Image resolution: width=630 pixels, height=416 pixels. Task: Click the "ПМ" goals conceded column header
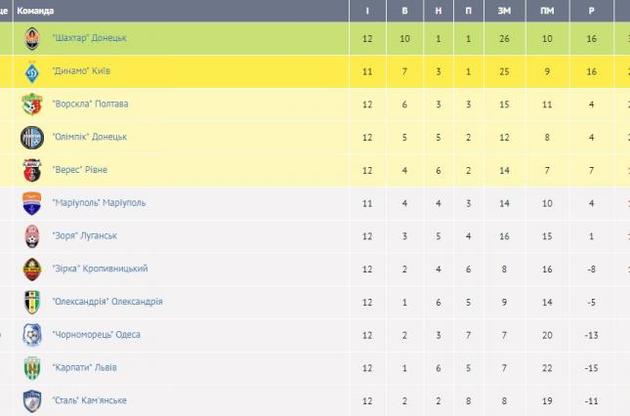(x=547, y=9)
